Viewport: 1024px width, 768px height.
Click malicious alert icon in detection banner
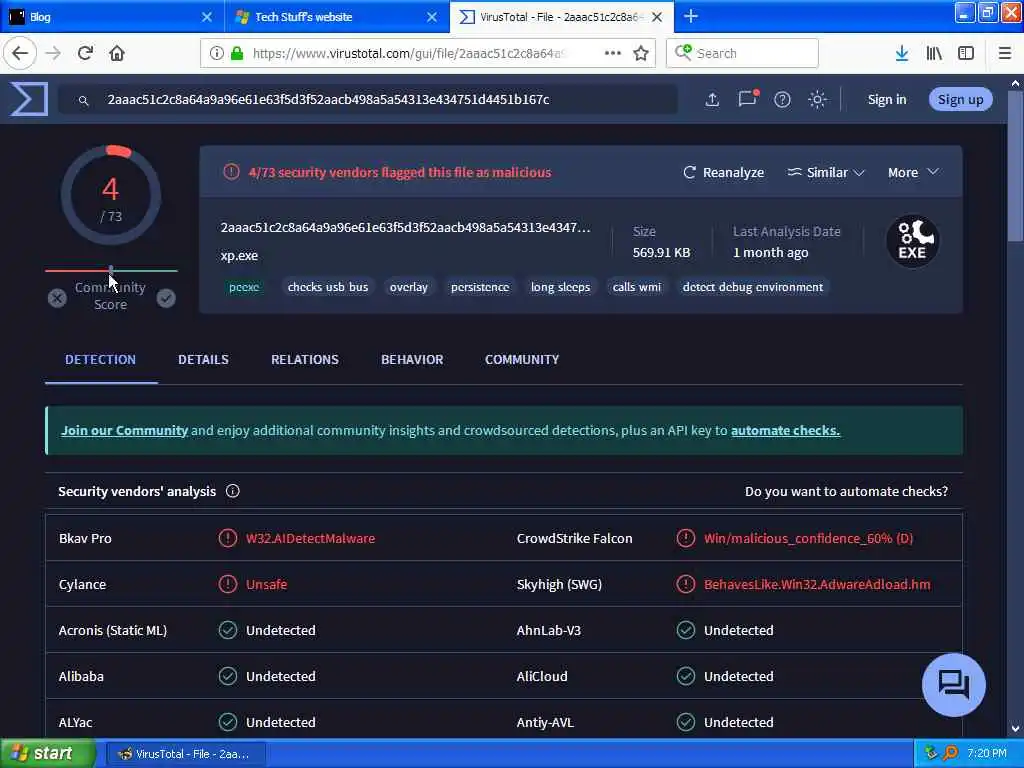tap(231, 172)
